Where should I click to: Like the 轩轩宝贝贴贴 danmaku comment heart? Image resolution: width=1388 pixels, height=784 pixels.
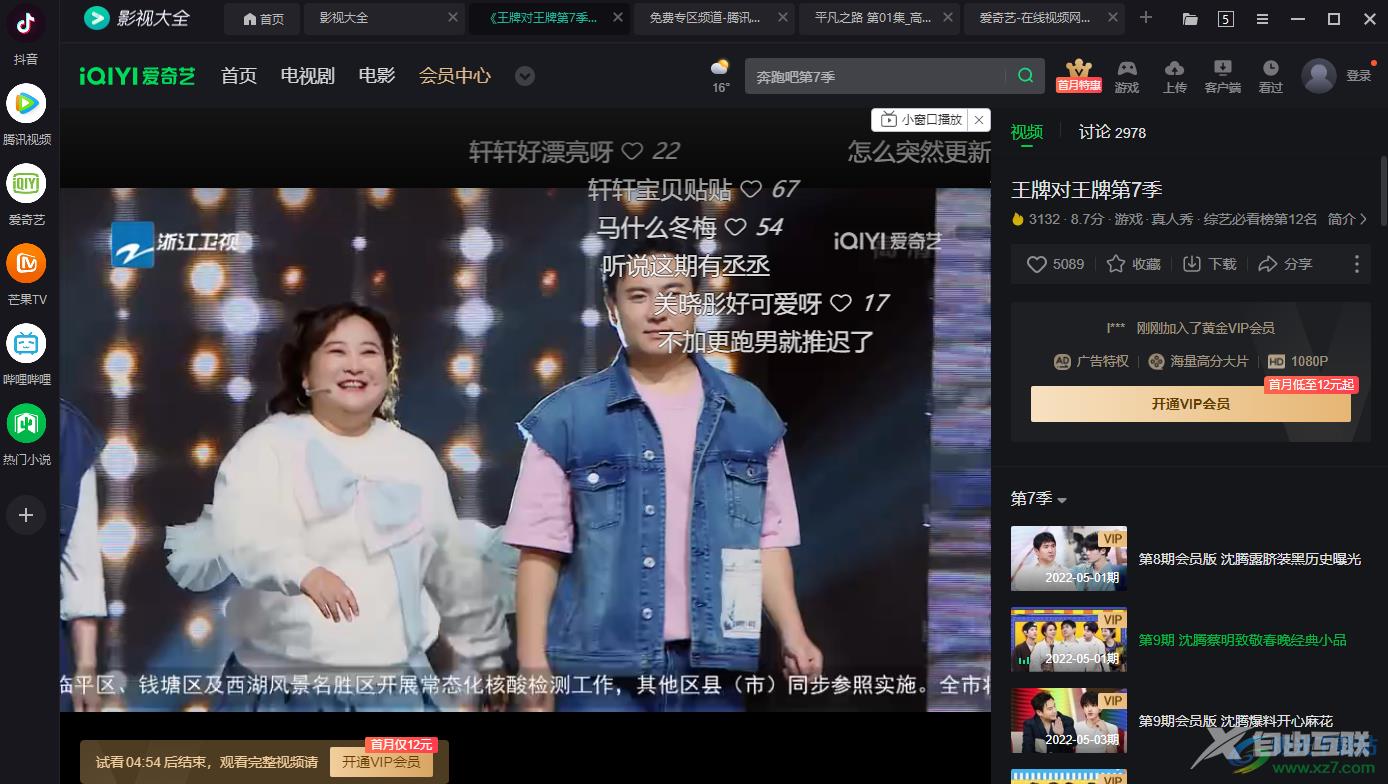pyautogui.click(x=751, y=189)
